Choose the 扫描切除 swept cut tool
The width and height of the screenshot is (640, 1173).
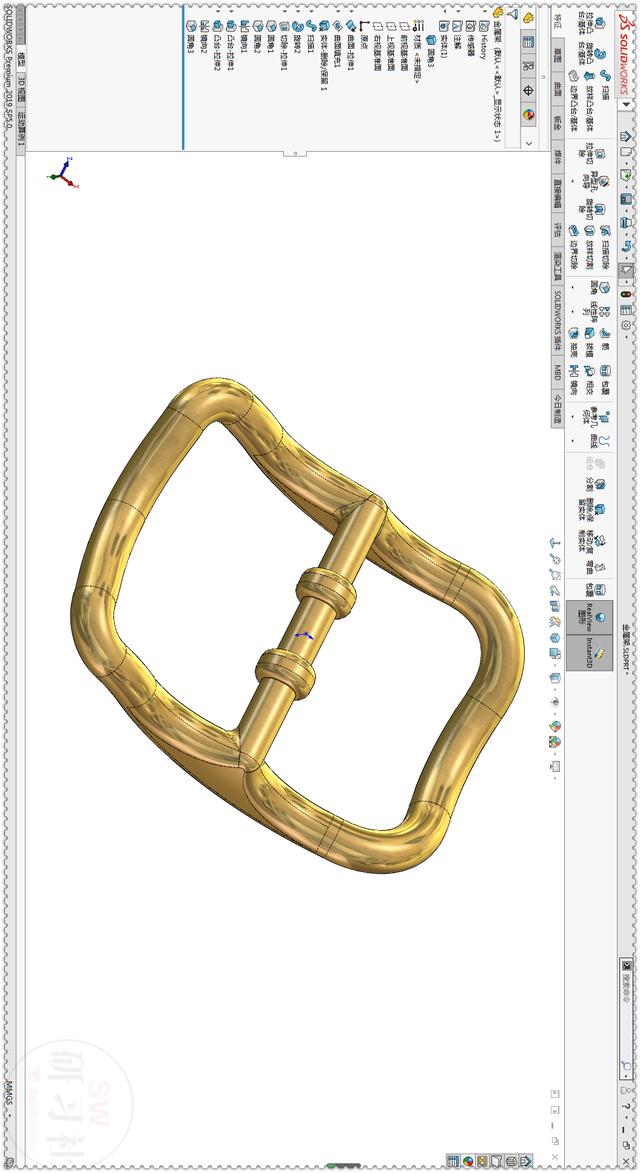[x=606, y=245]
